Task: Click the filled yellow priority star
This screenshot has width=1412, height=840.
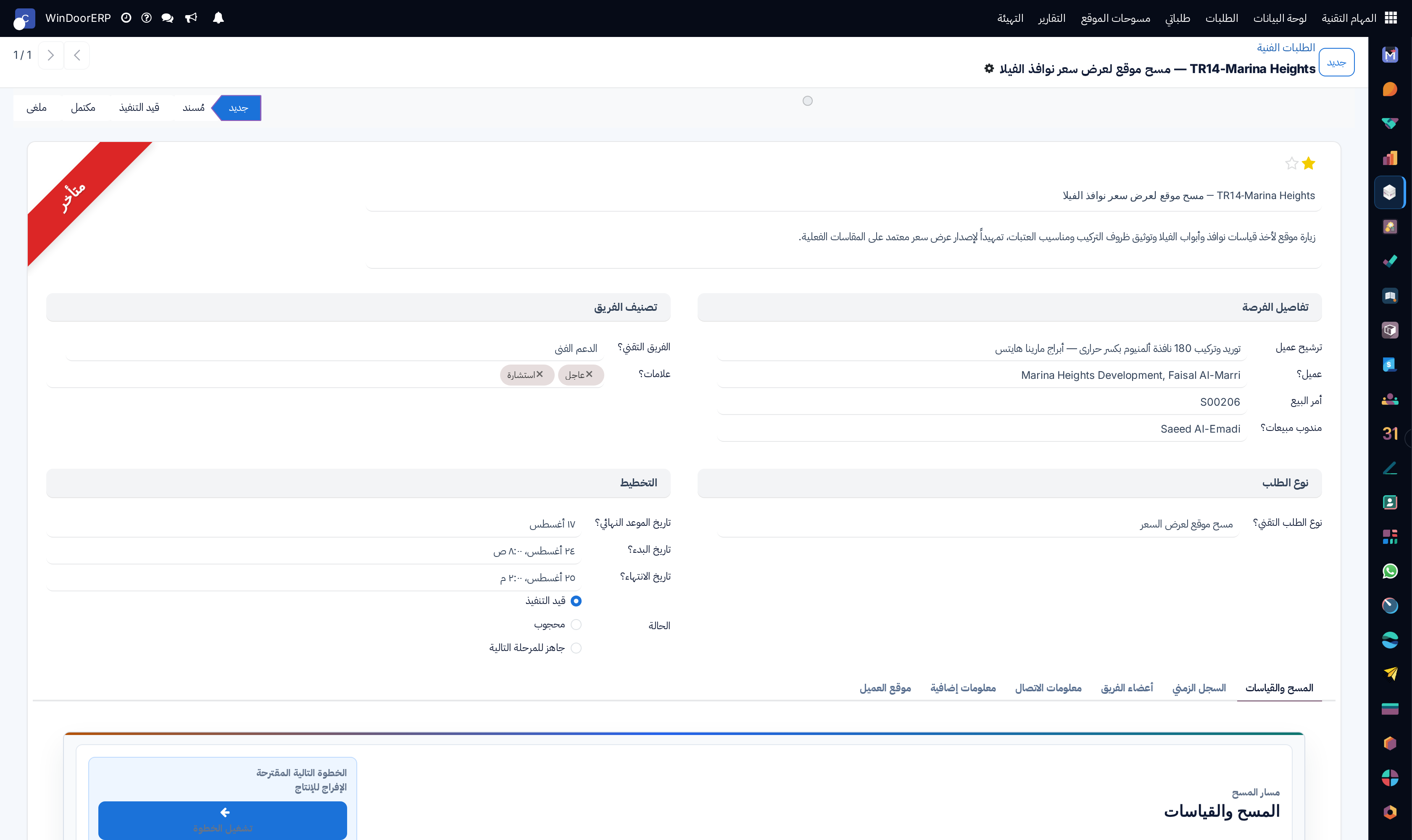Action: (1308, 163)
